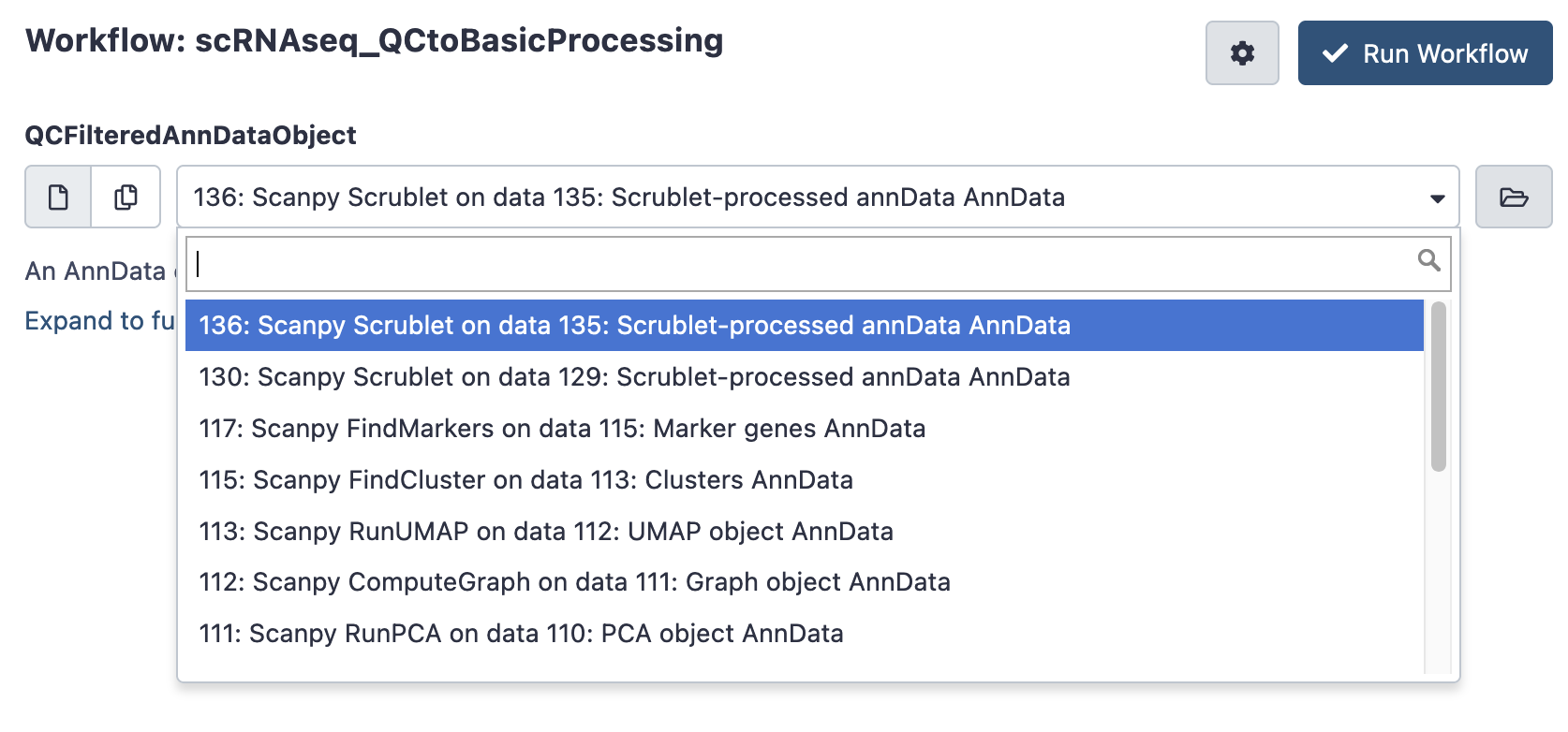Browse datasets using the folder icon
The height and width of the screenshot is (732, 1568).
pos(1513,197)
